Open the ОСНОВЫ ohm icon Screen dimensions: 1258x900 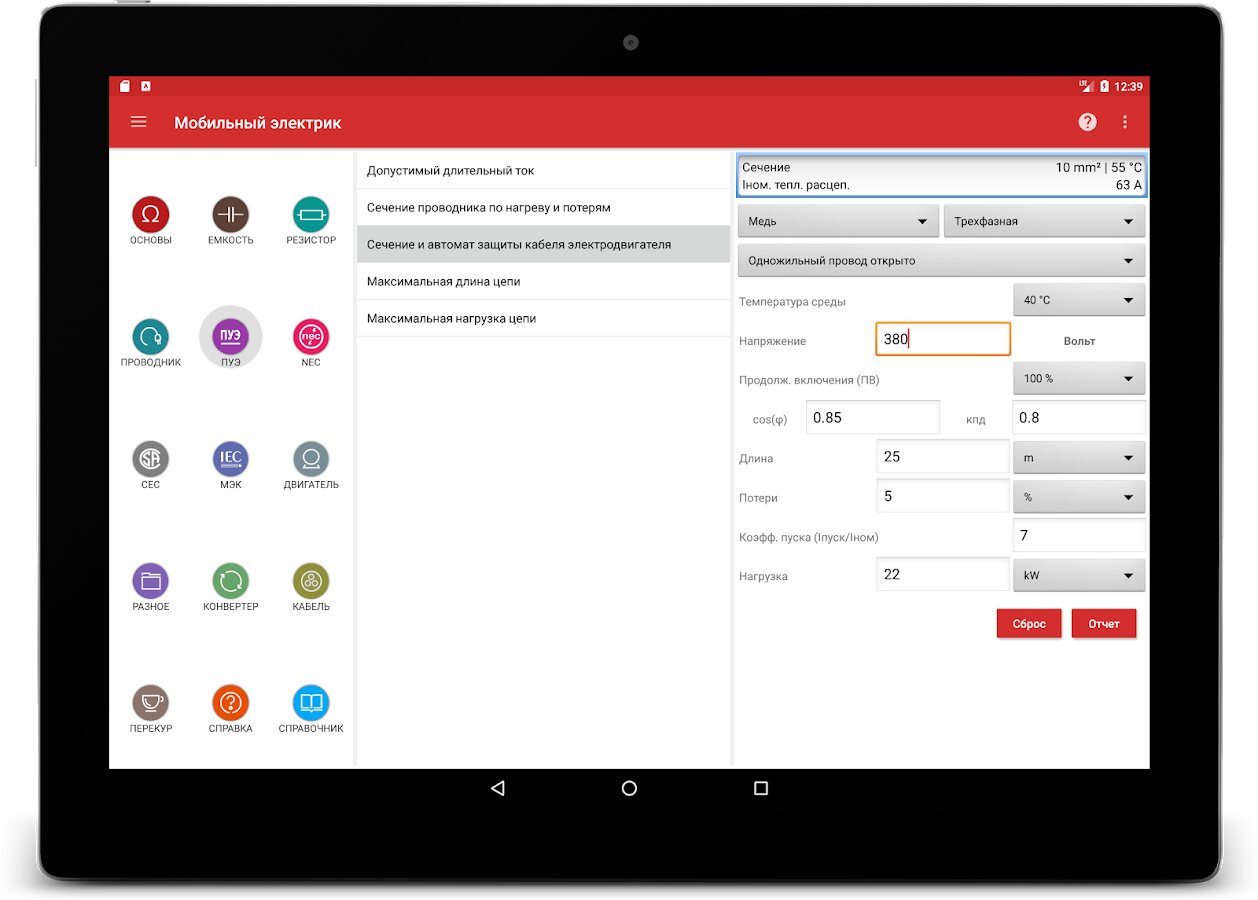(151, 215)
